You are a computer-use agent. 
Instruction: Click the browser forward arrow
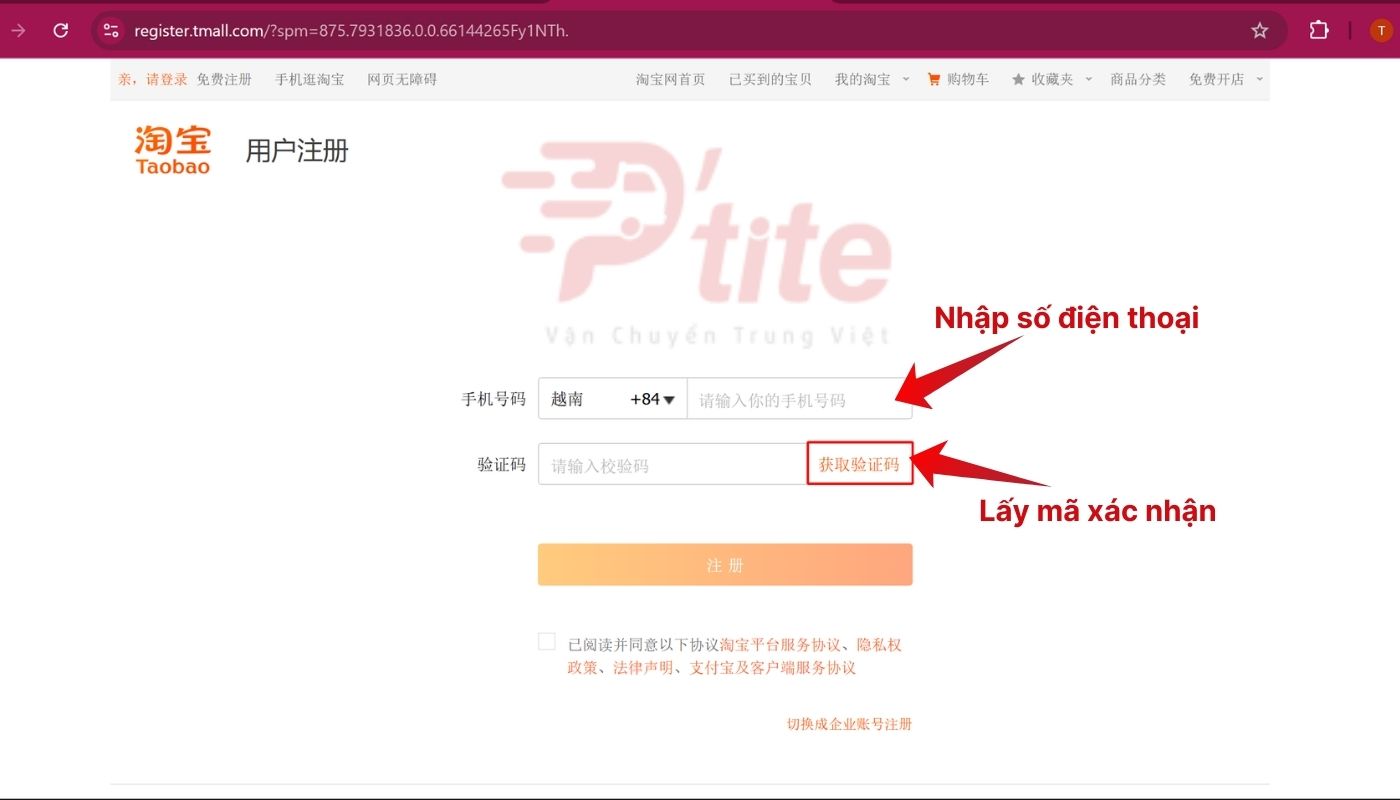tap(18, 30)
